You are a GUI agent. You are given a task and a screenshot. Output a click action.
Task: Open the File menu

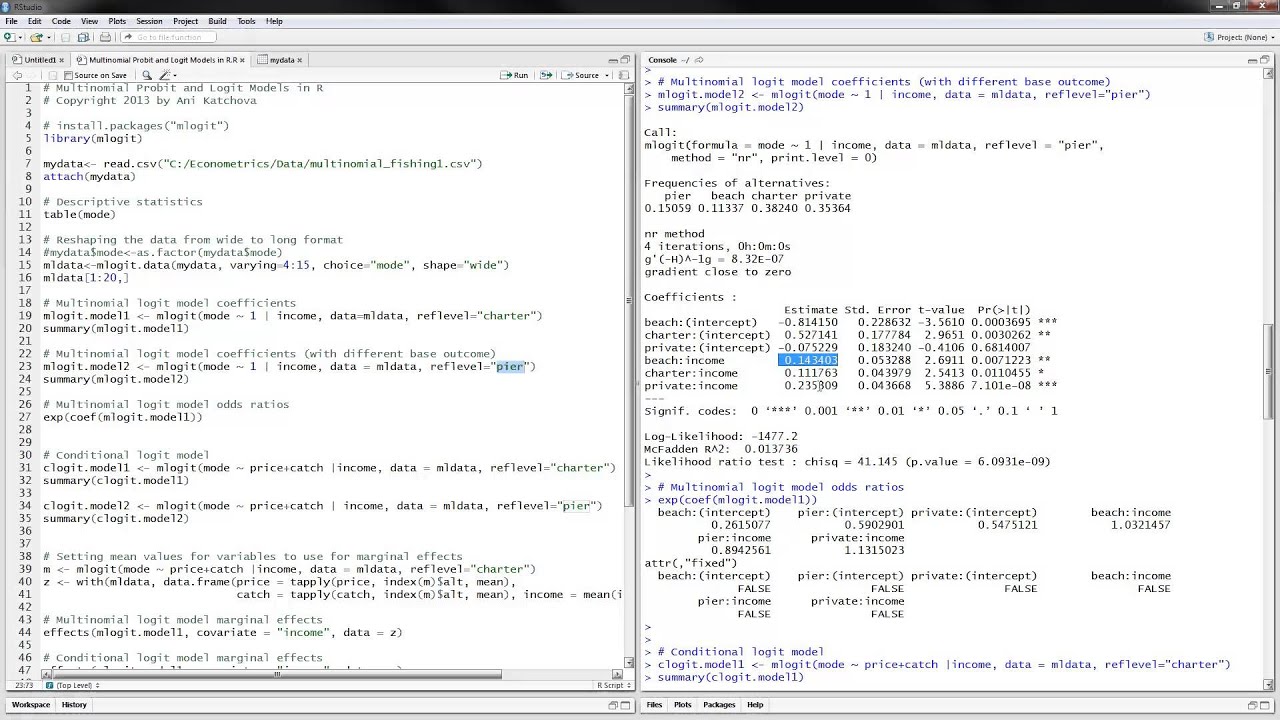[11, 21]
